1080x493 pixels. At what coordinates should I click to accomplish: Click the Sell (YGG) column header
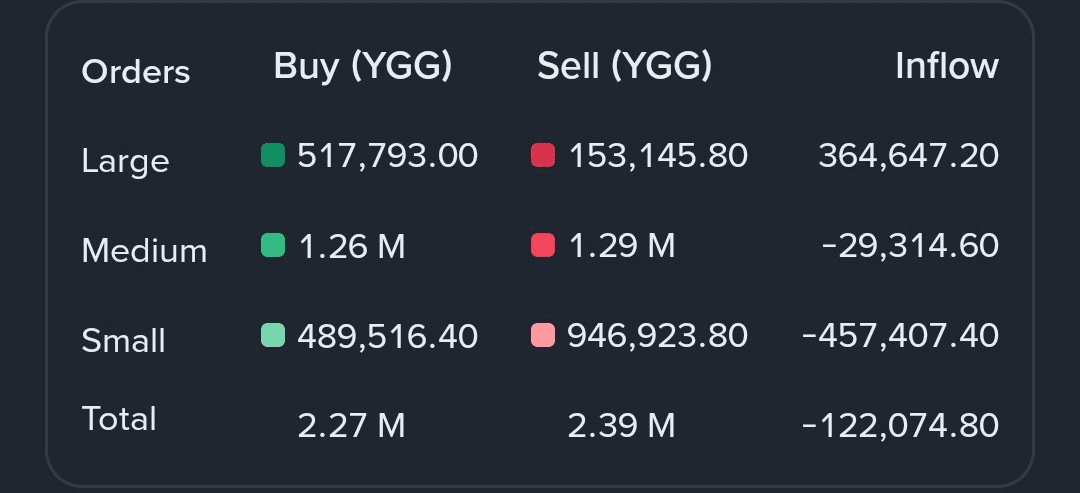click(x=624, y=67)
